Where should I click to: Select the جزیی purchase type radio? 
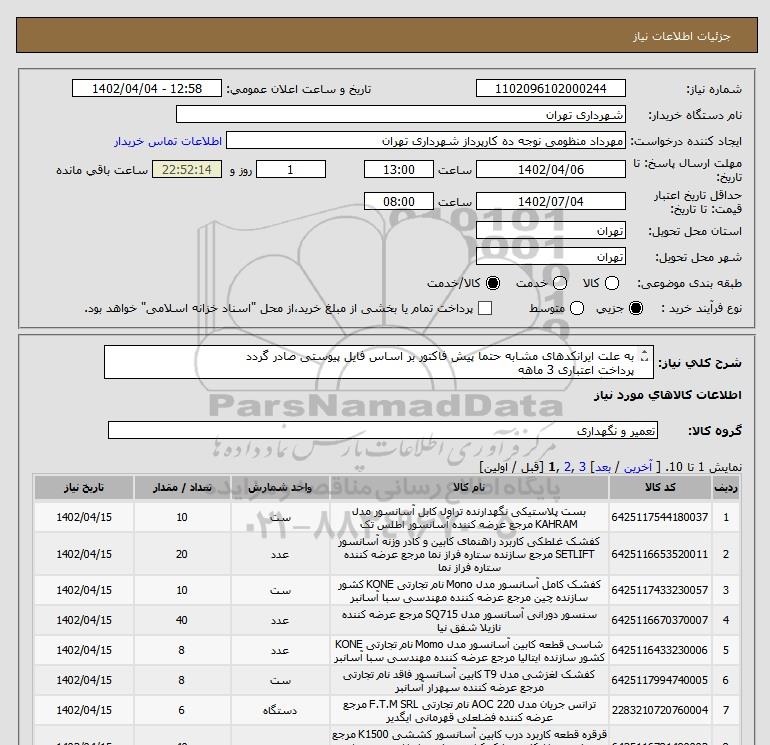635,308
